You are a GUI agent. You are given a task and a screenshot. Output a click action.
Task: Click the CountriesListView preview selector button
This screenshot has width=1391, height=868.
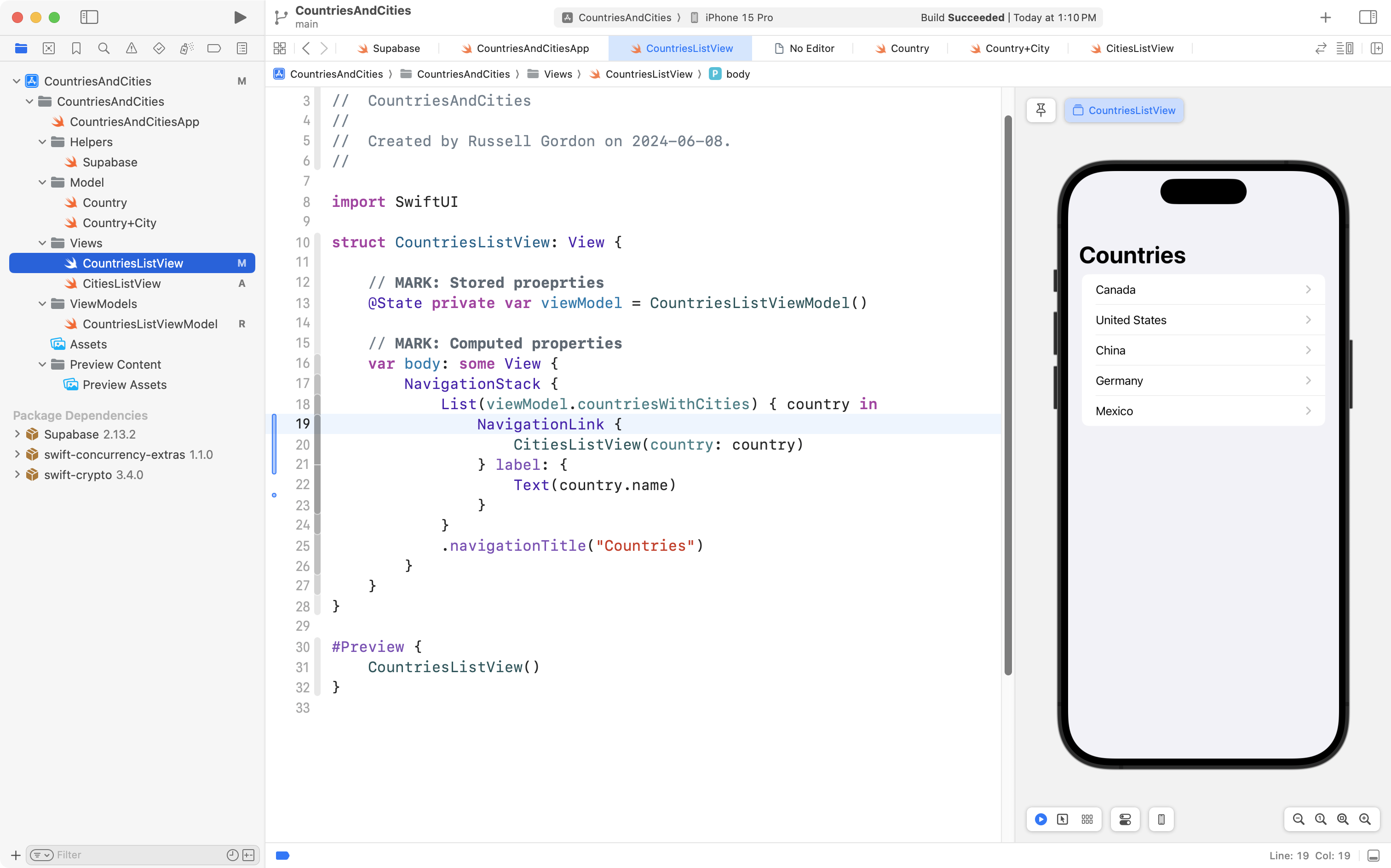[1123, 110]
